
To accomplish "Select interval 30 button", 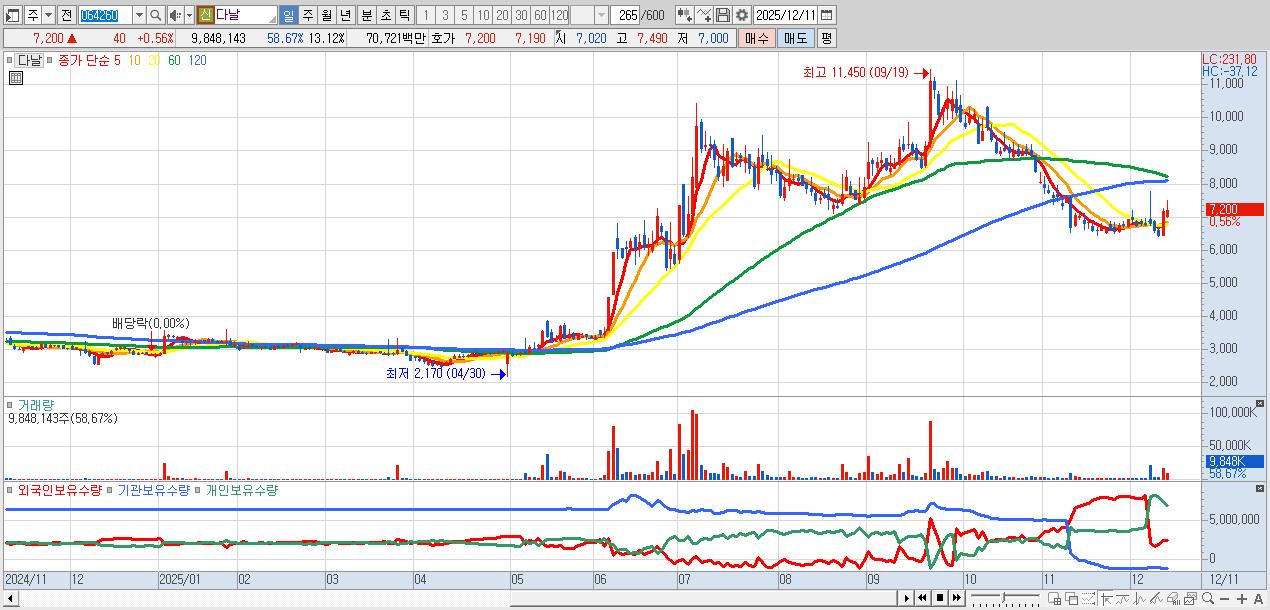I will click(521, 15).
